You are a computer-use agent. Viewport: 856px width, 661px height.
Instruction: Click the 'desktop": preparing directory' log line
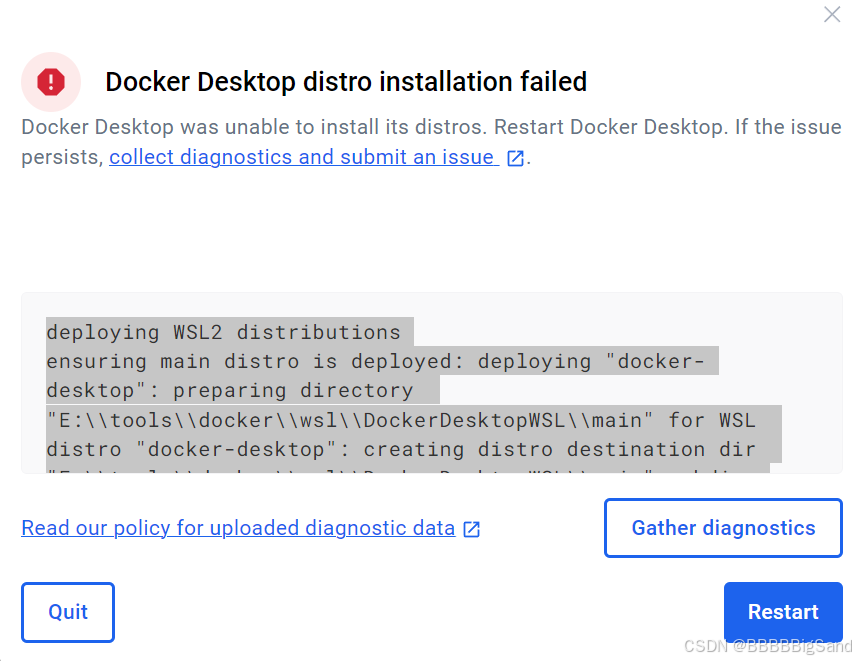click(x=230, y=390)
